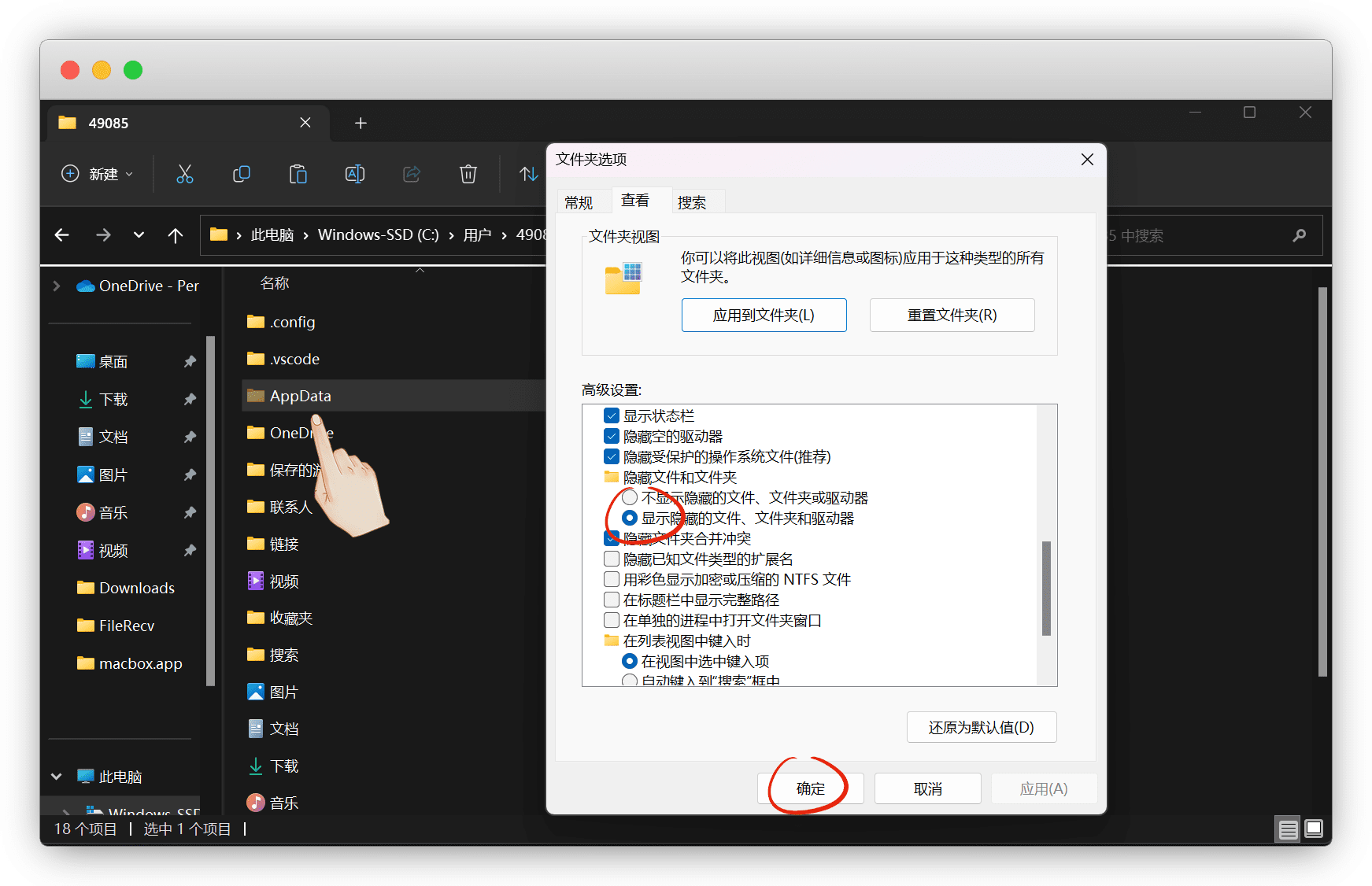This screenshot has width=1372, height=886.
Task: Enable 隐藏已知文件类型的扩展名 checkbox
Action: (x=612, y=559)
